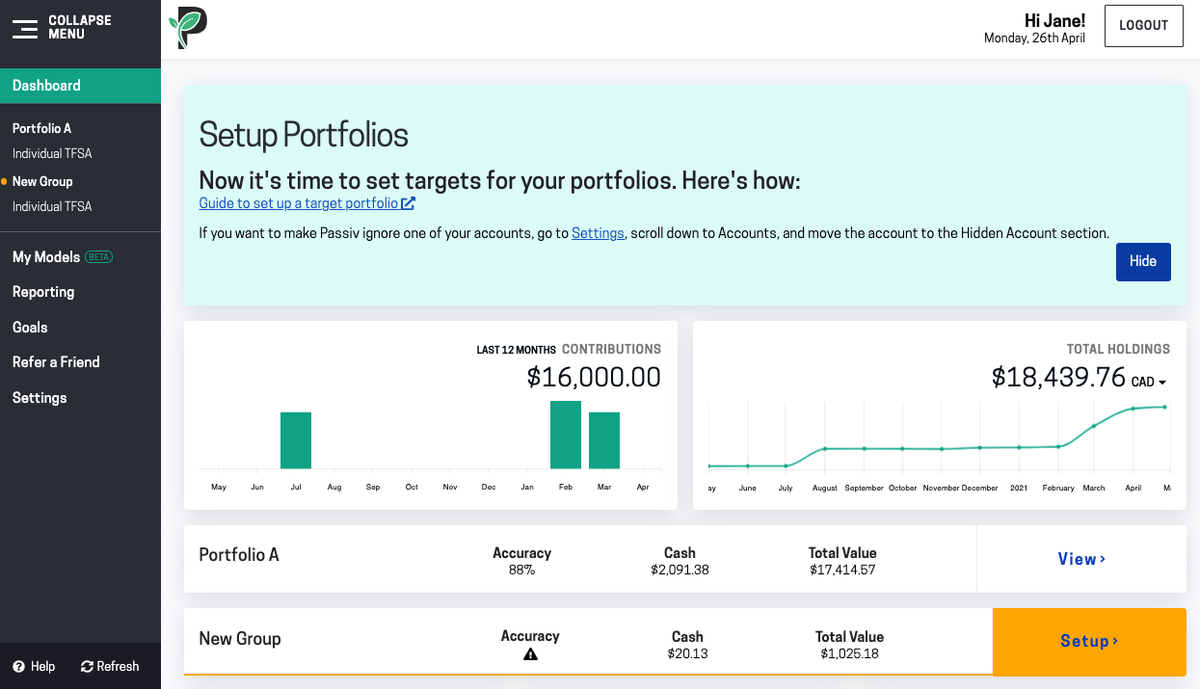Go to Refer a Friend
The height and width of the screenshot is (689, 1200).
[56, 362]
